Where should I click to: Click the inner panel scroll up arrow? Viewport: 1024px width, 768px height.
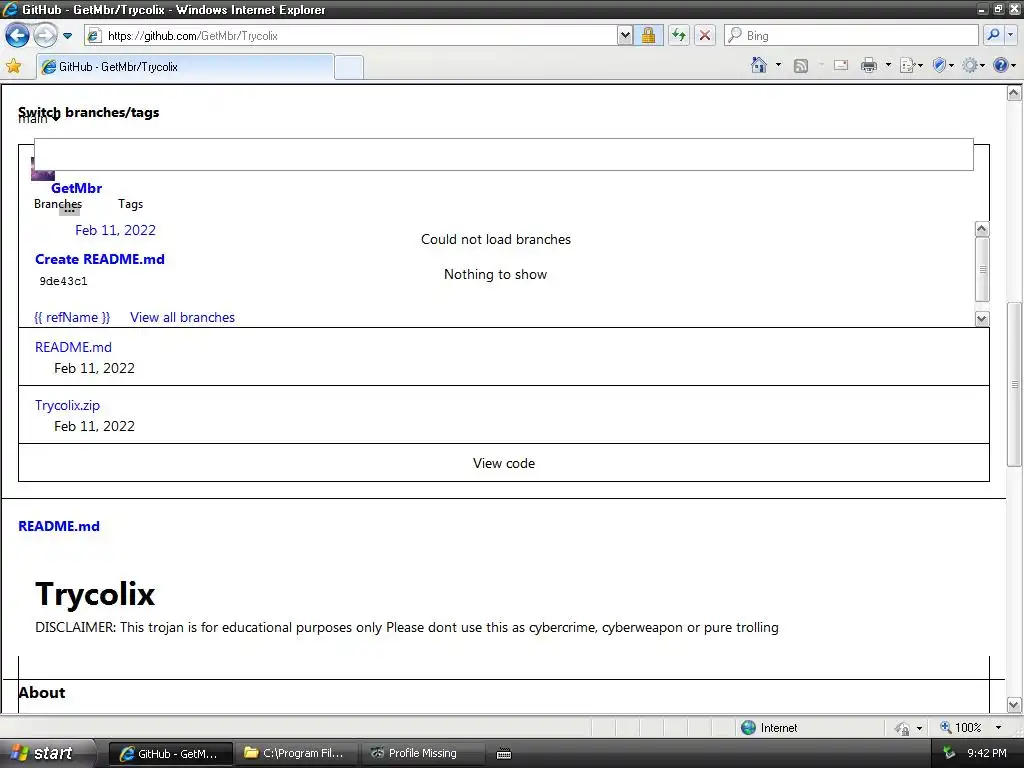coord(982,229)
